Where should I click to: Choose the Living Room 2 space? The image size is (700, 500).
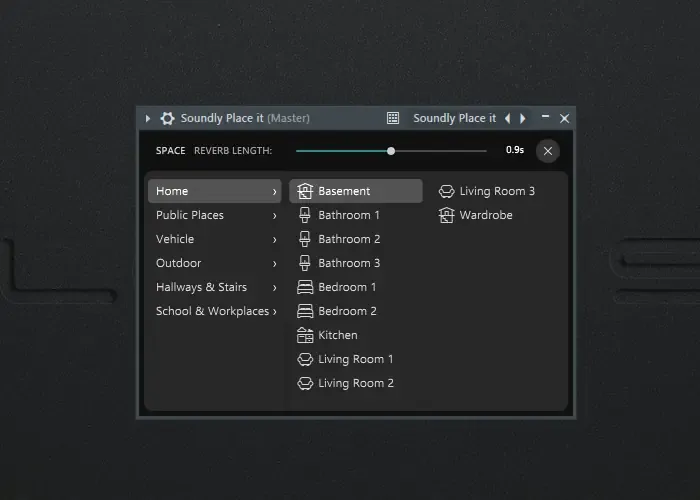[x=356, y=383]
